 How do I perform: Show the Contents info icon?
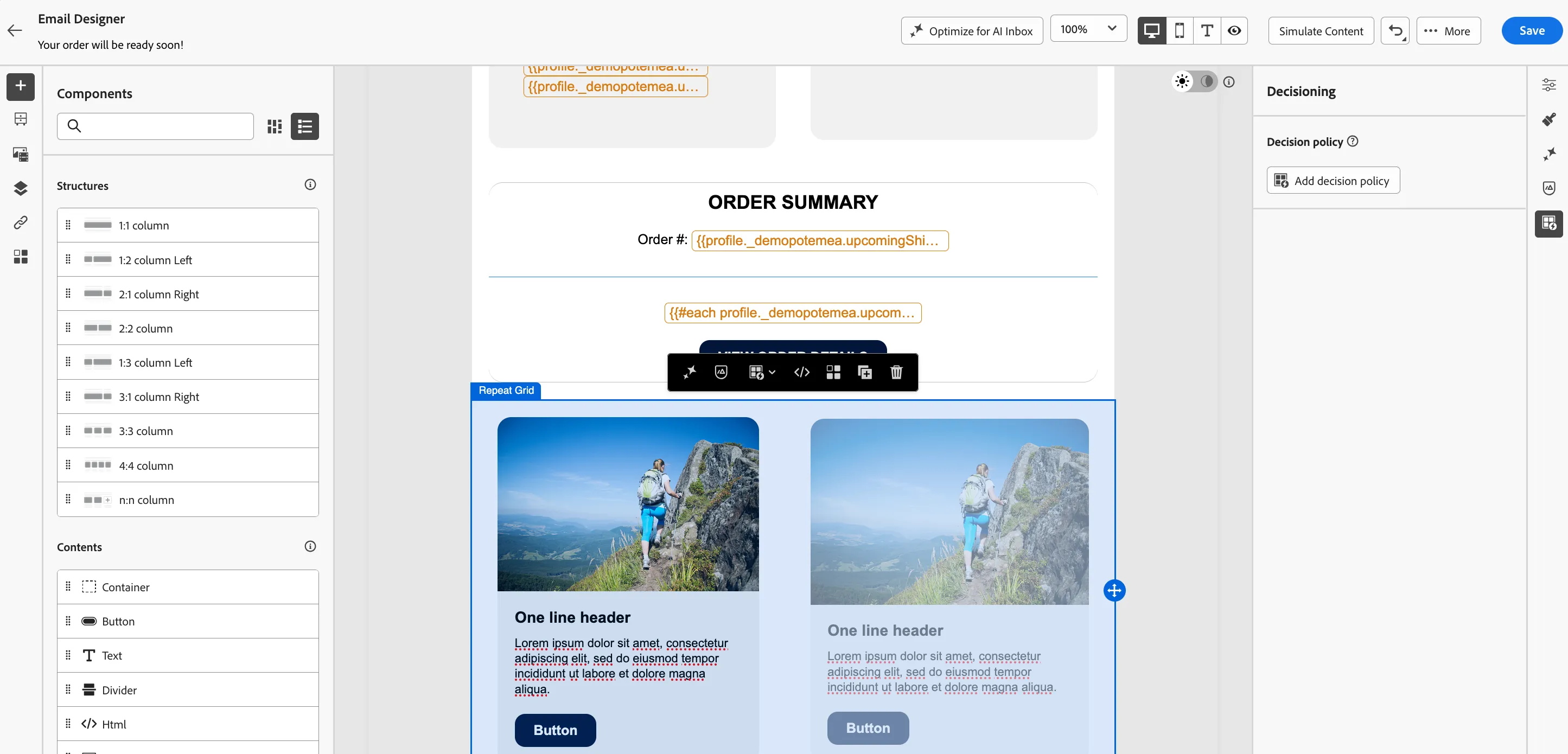pyautogui.click(x=310, y=546)
